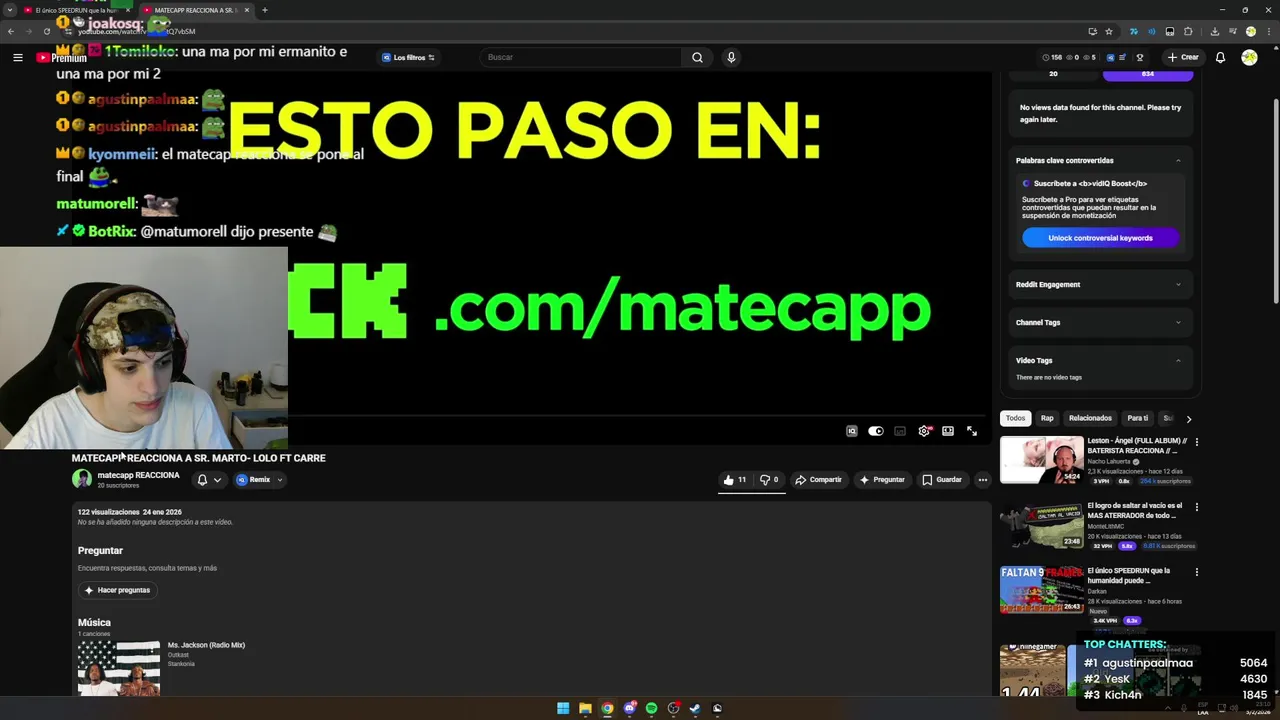Viewport: 1280px width, 720px height.
Task: Open matecapp REACCIONA channel link
Action: coord(138,475)
